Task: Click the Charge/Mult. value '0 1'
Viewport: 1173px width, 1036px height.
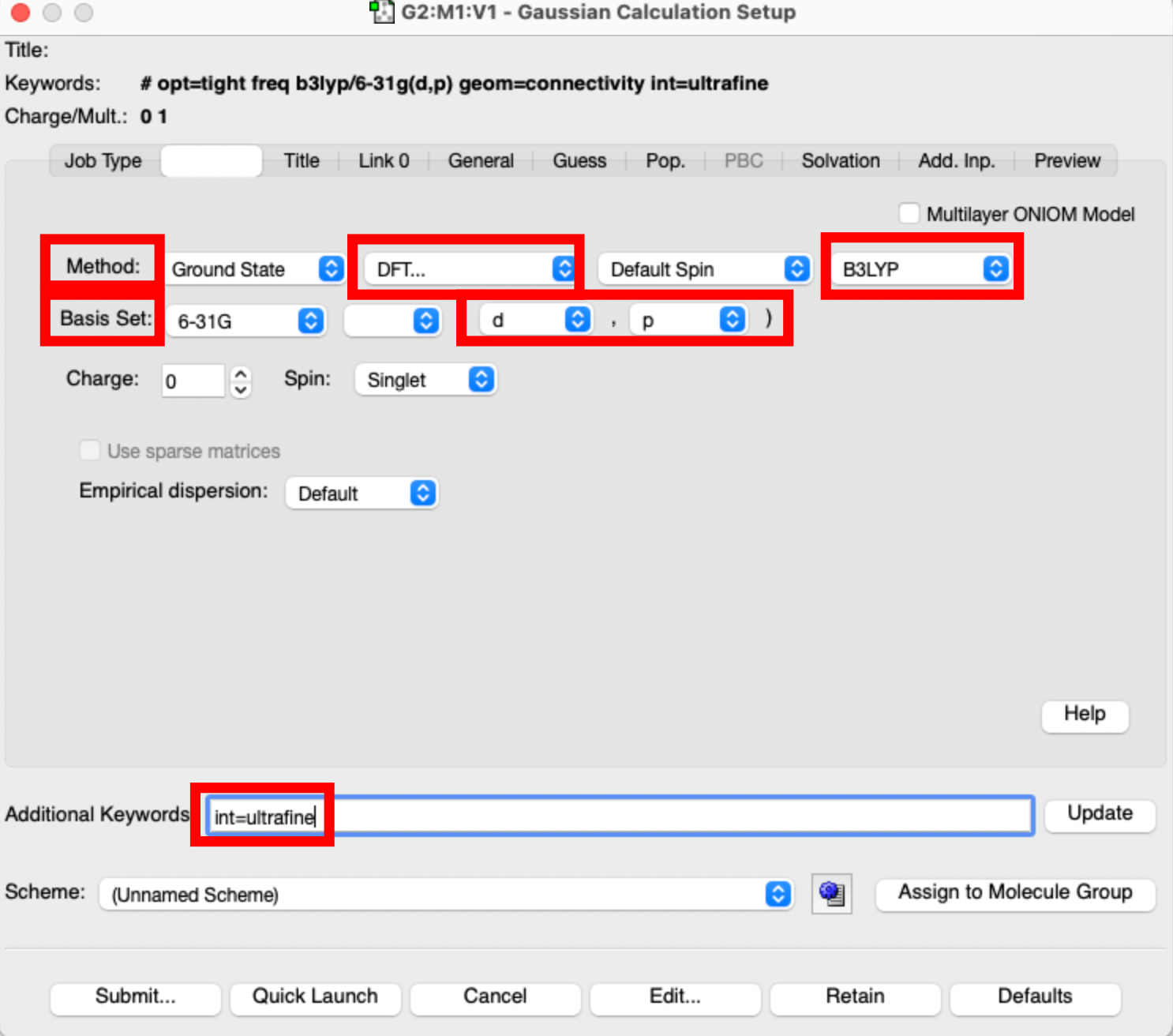Action: click(x=154, y=117)
